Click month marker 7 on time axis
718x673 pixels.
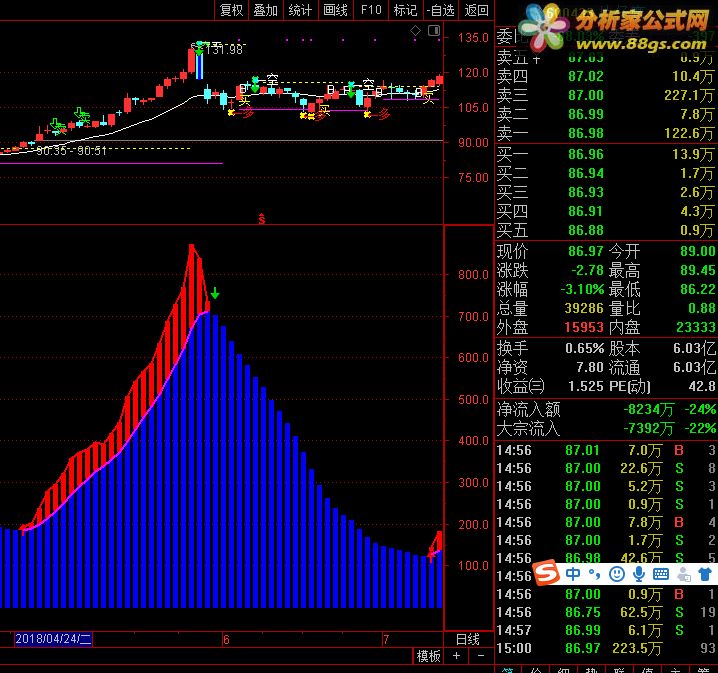[x=386, y=640]
